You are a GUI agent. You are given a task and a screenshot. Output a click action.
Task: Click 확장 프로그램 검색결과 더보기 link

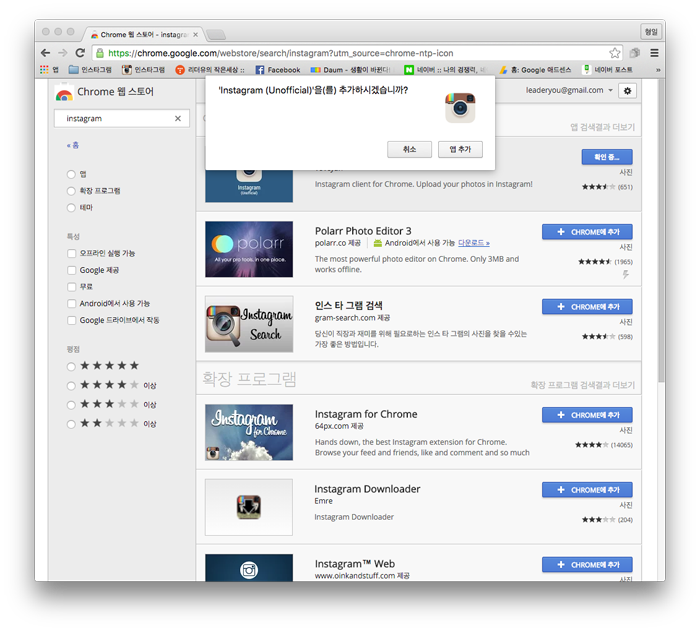(583, 385)
